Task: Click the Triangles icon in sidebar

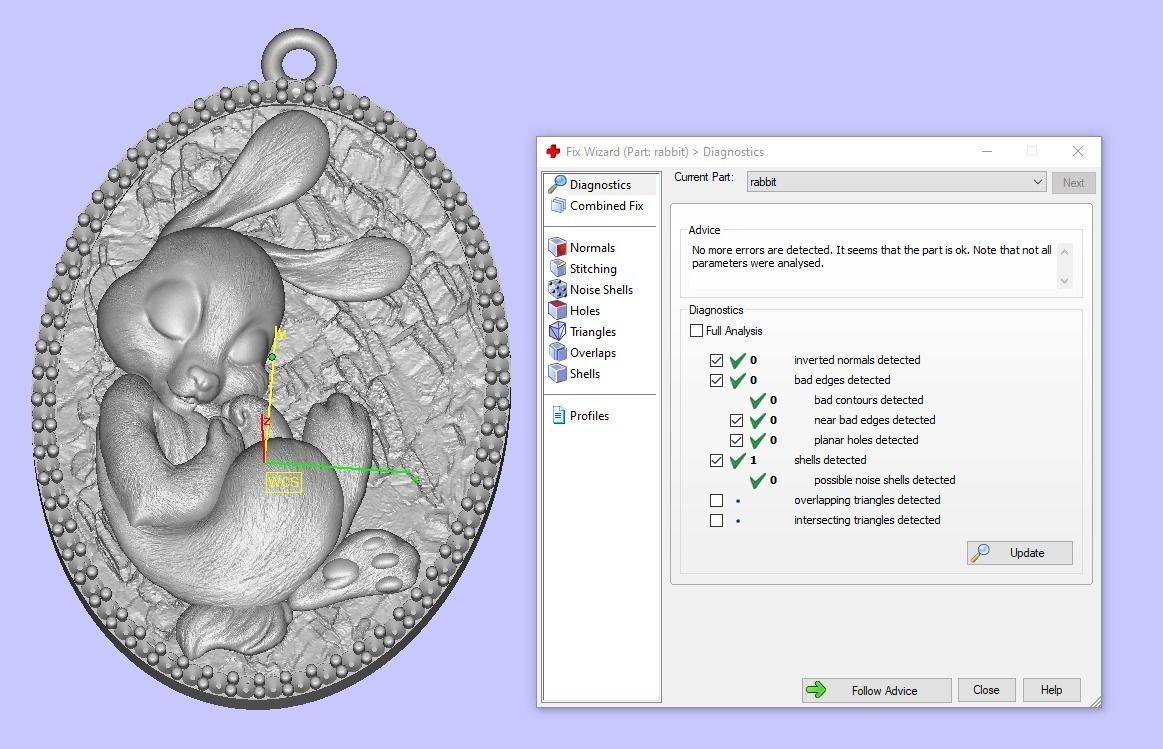Action: click(x=557, y=331)
